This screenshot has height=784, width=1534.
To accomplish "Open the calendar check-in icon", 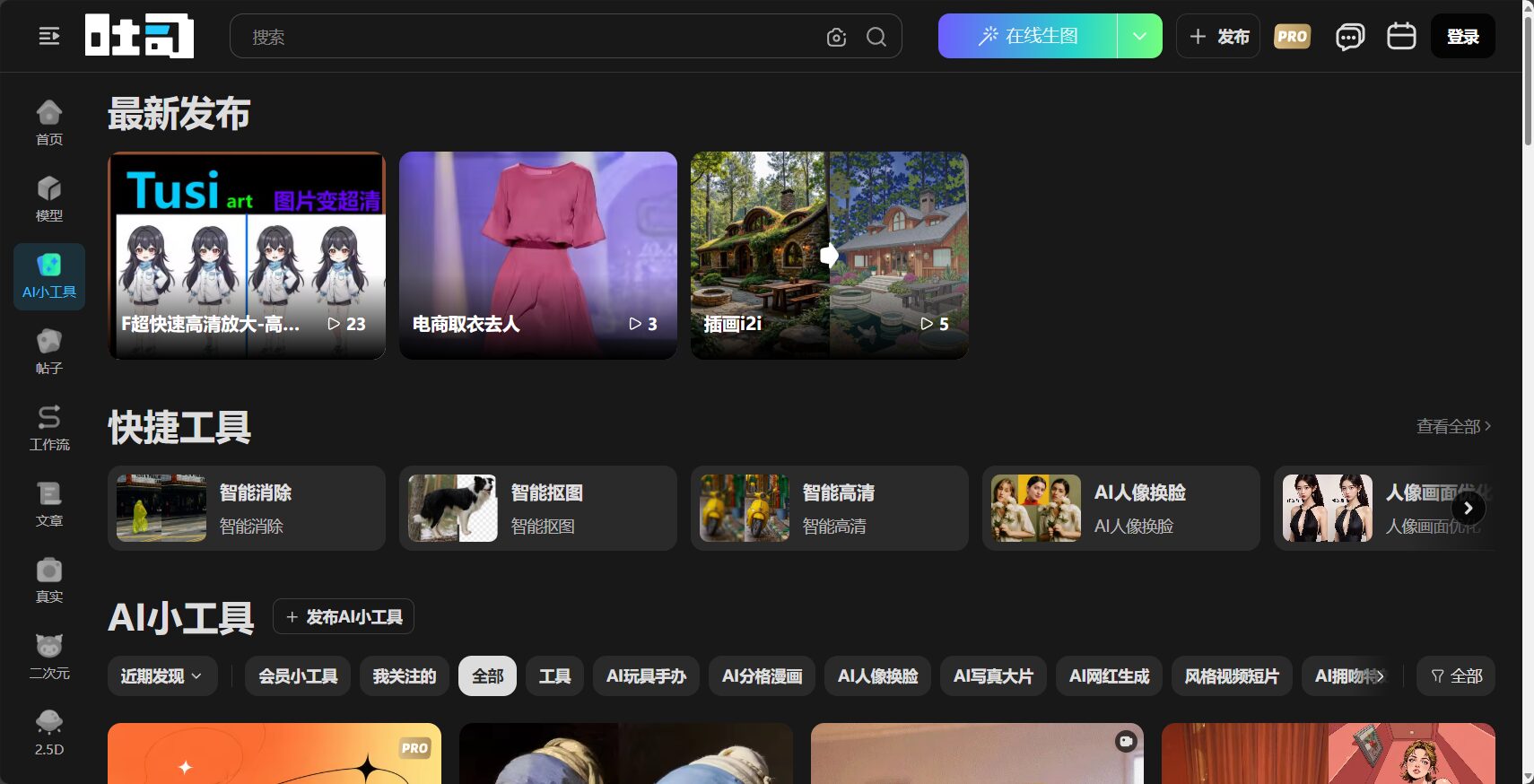I will coord(1401,37).
